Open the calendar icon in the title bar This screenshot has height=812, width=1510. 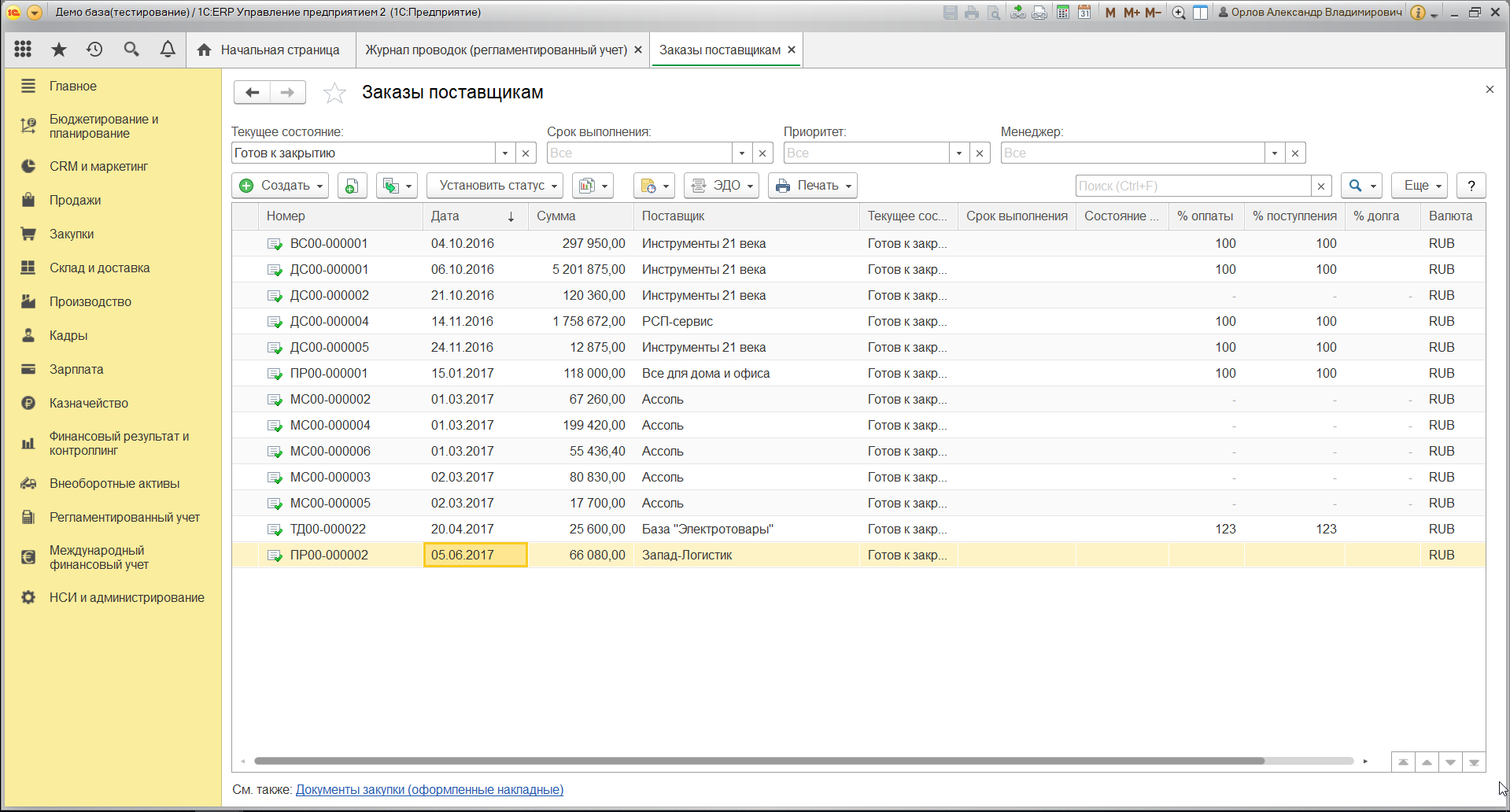pyautogui.click(x=1084, y=13)
